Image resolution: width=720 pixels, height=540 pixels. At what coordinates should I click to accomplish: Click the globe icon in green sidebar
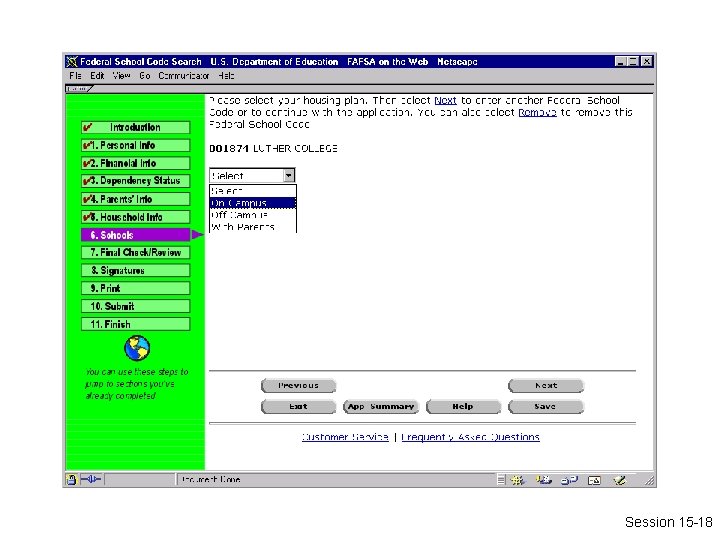coord(137,348)
